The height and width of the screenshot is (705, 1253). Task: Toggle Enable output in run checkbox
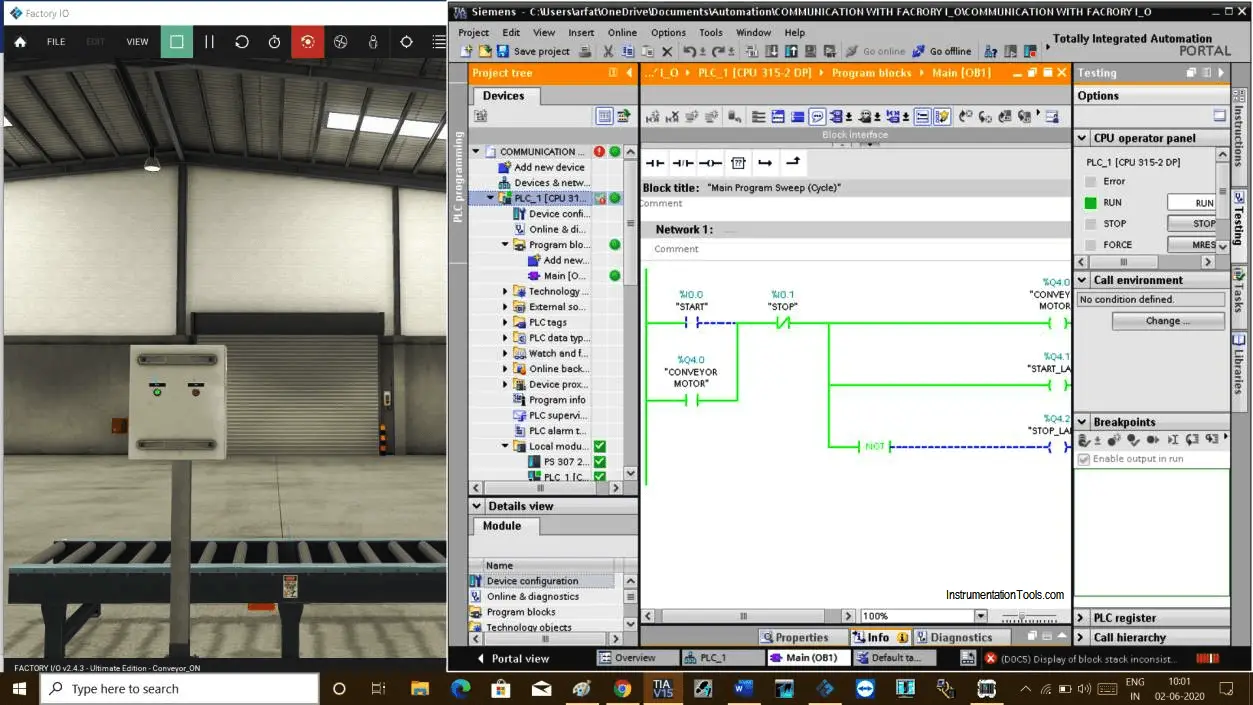pyautogui.click(x=1084, y=459)
